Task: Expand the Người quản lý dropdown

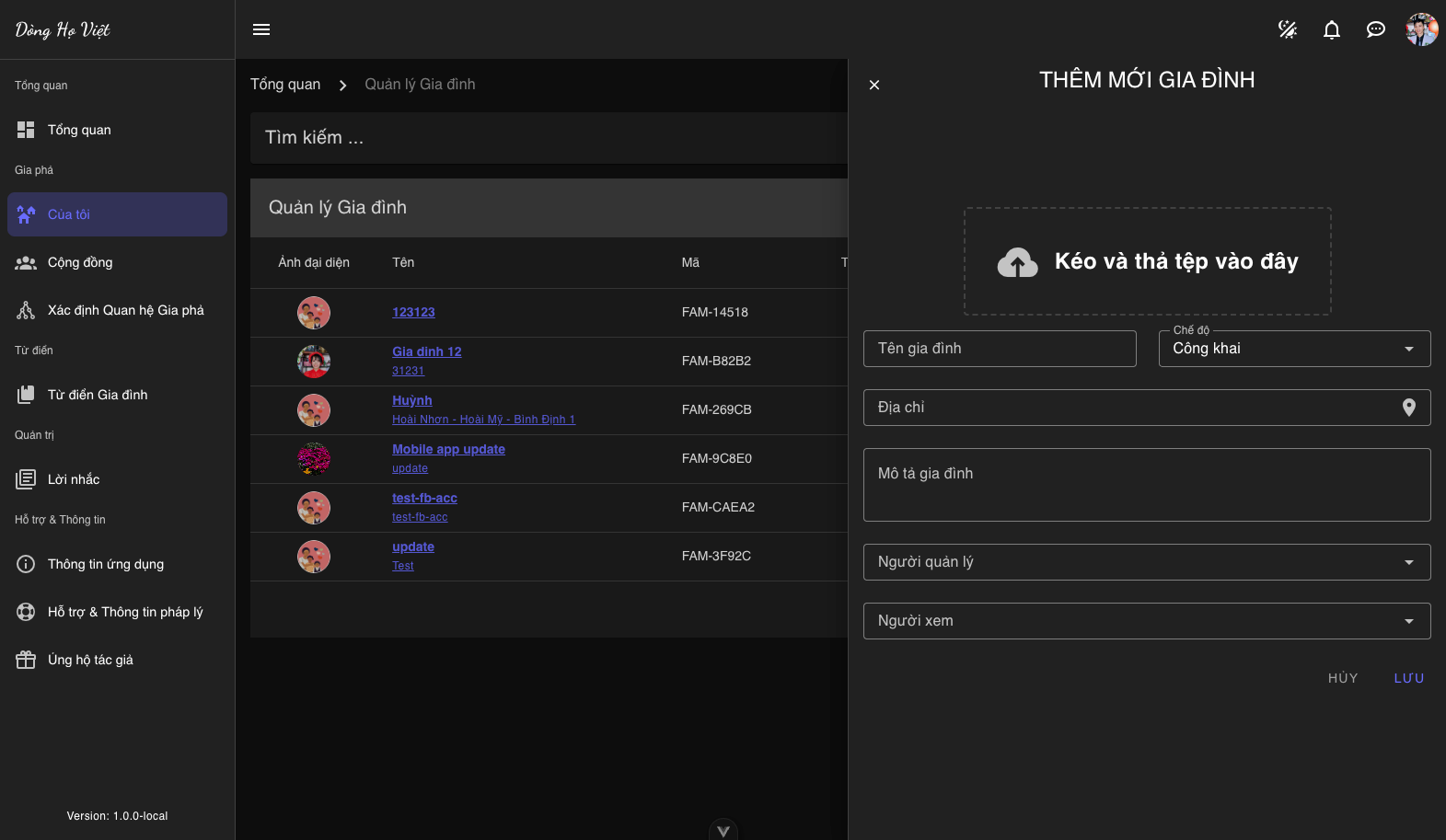Action: coord(1146,562)
